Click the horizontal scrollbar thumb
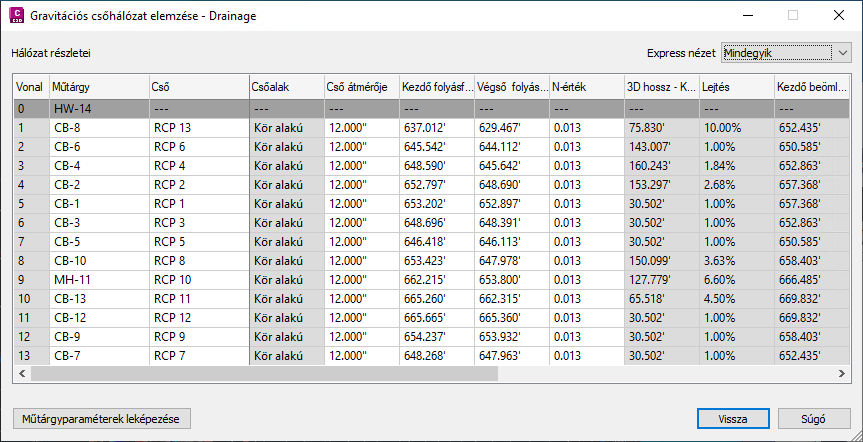The image size is (863, 442). 264,373
